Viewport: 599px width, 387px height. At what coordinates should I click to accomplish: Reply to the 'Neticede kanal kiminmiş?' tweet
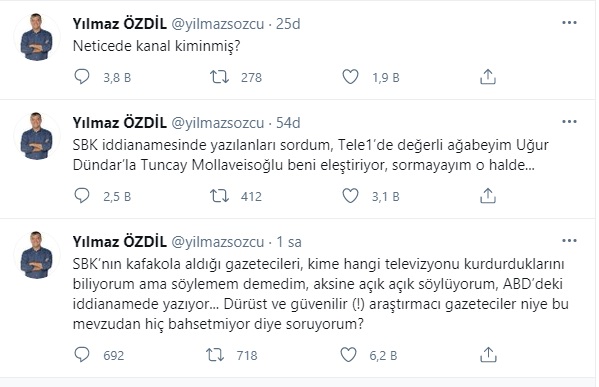(81, 77)
